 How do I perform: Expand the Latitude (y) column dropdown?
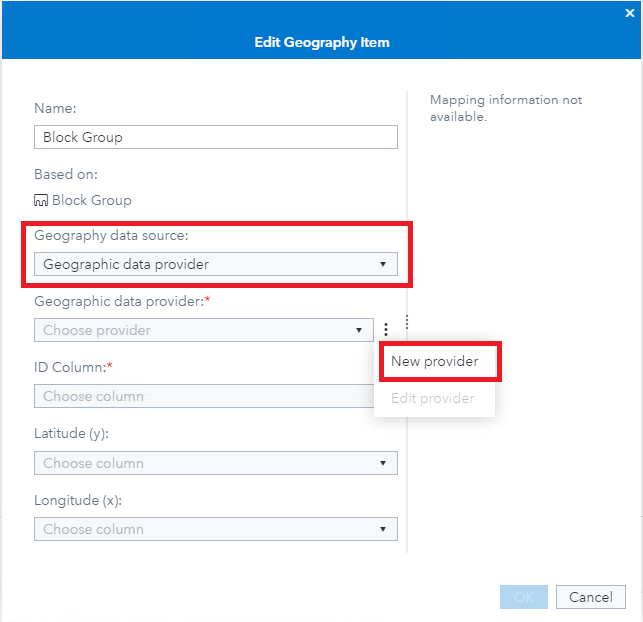215,463
